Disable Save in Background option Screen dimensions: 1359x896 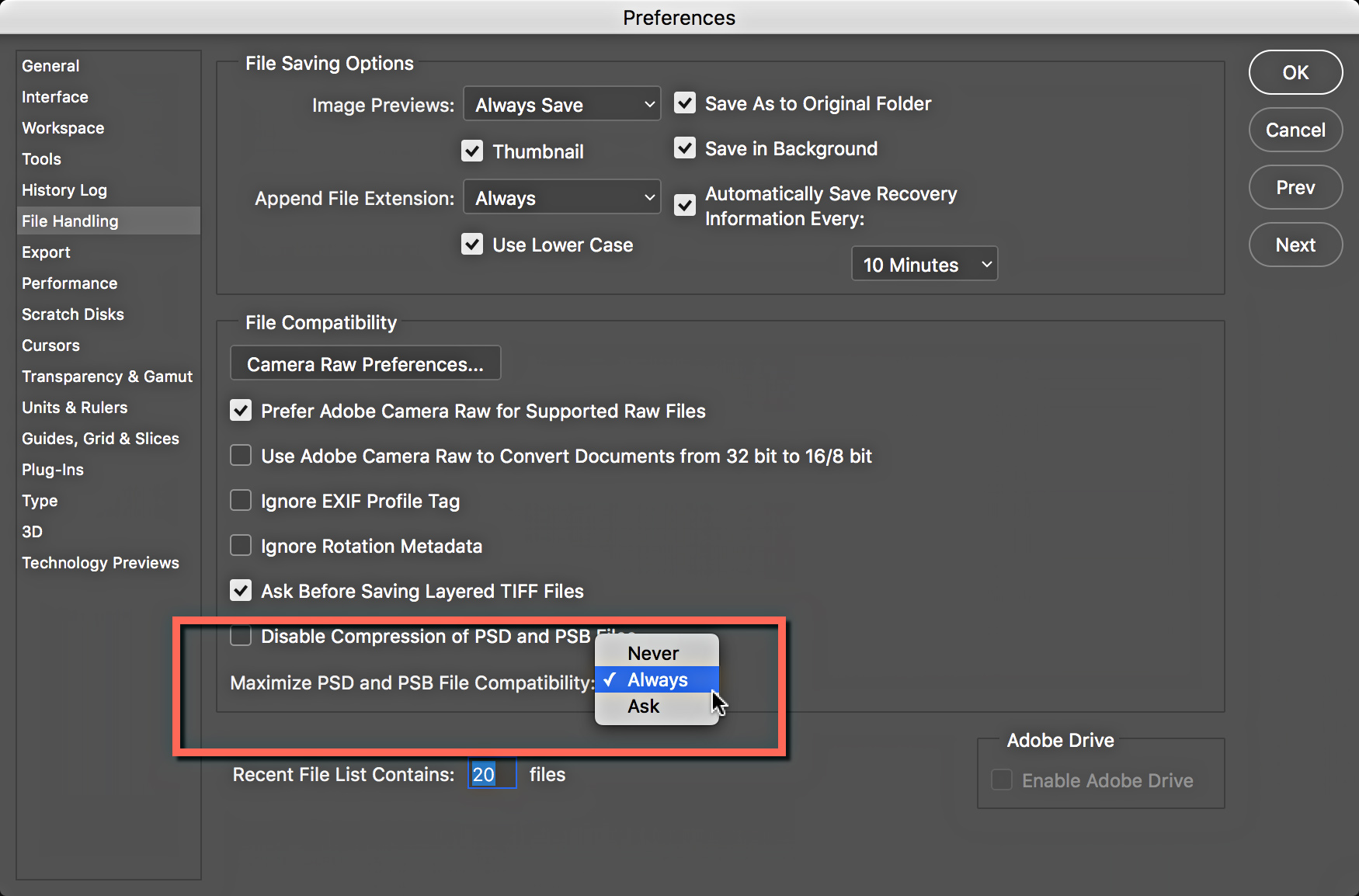click(x=685, y=148)
